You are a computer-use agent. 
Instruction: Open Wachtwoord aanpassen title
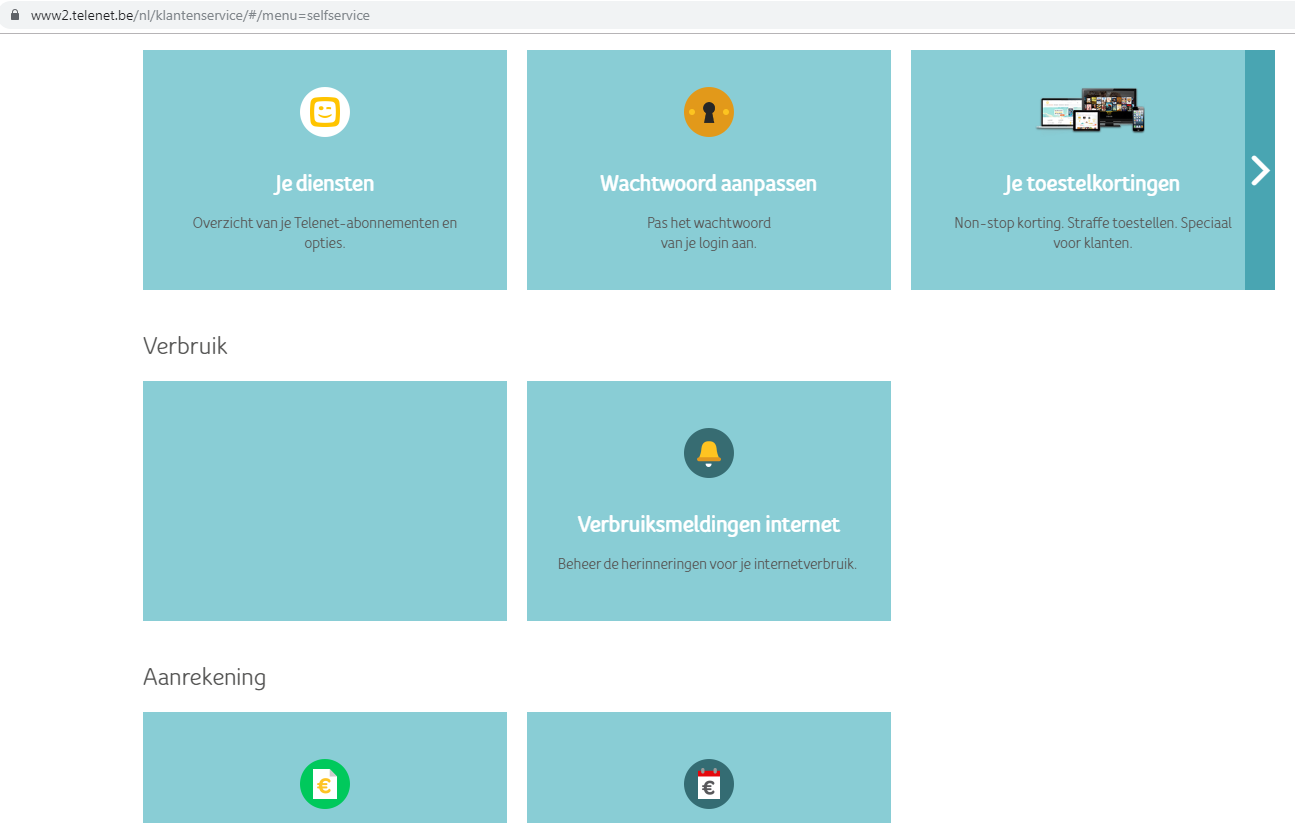pyautogui.click(x=708, y=184)
